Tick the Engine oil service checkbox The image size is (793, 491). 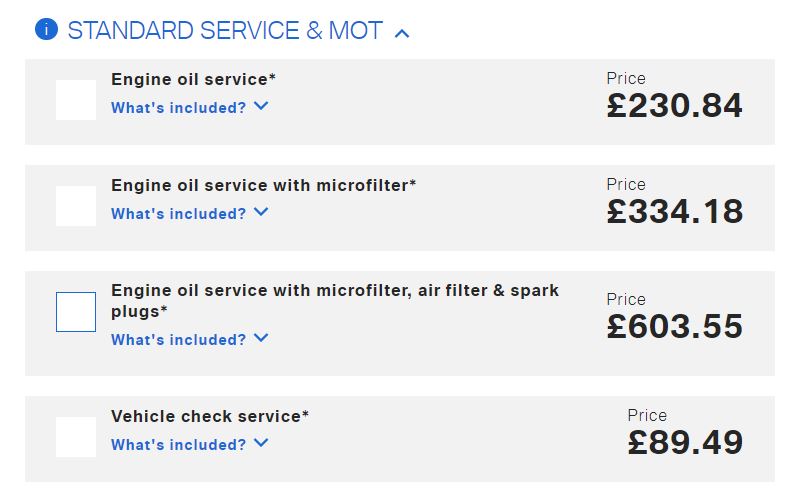point(76,100)
